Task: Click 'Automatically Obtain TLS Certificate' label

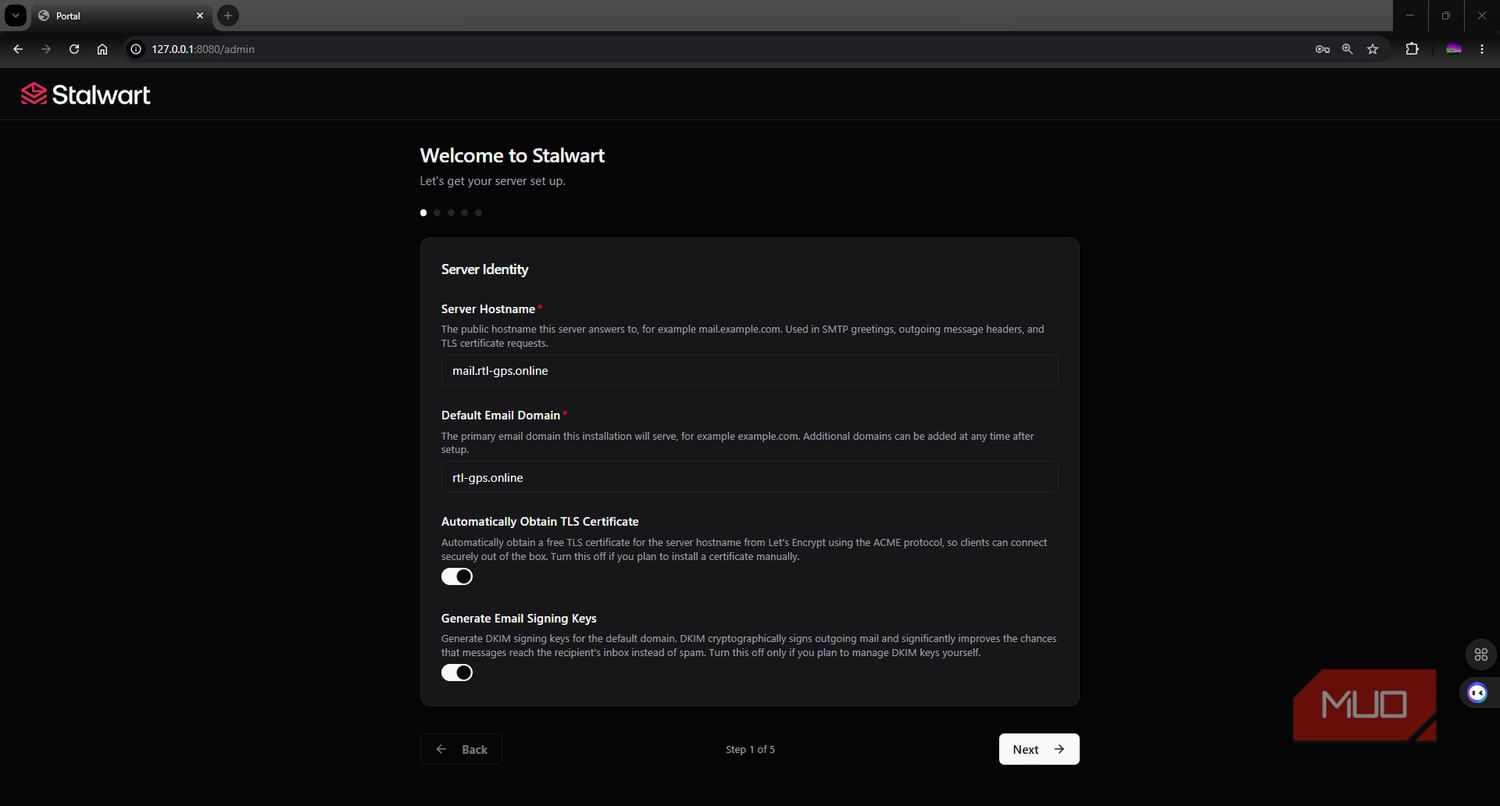Action: pos(540,521)
